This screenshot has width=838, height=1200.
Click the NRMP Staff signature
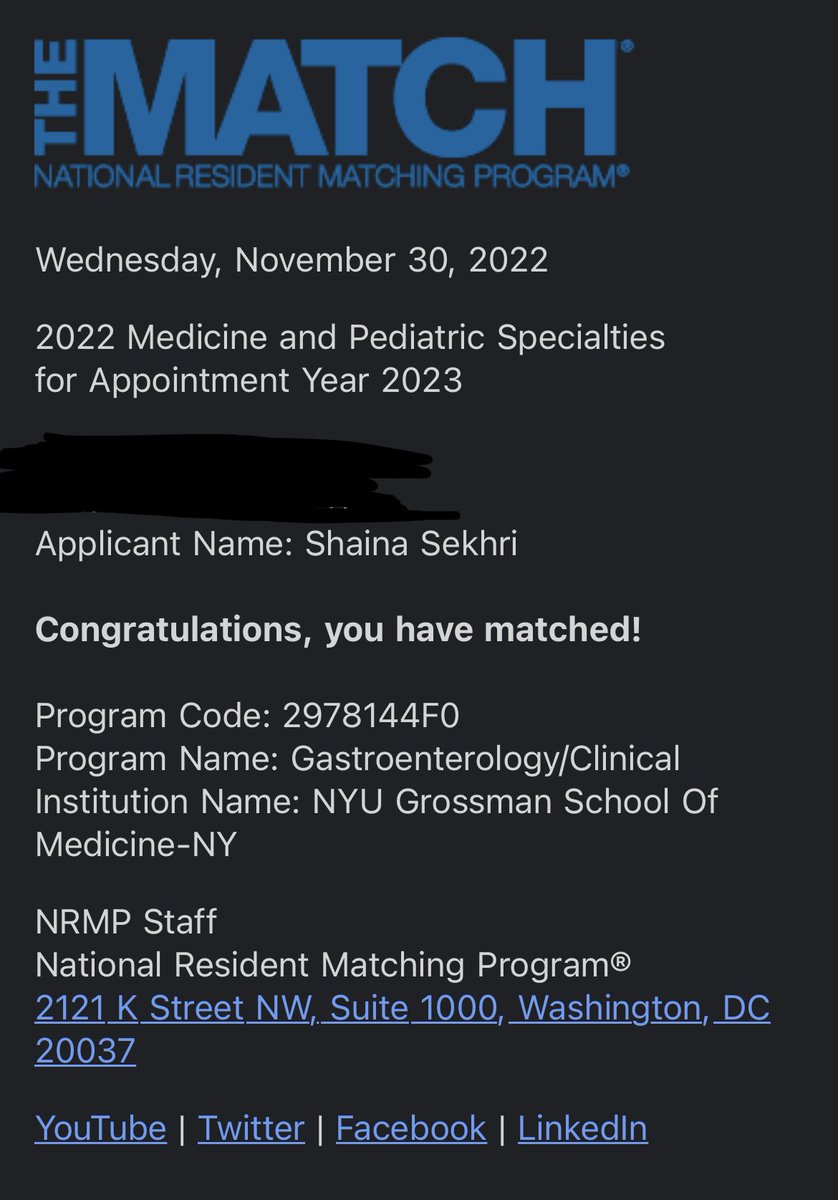tap(126, 922)
